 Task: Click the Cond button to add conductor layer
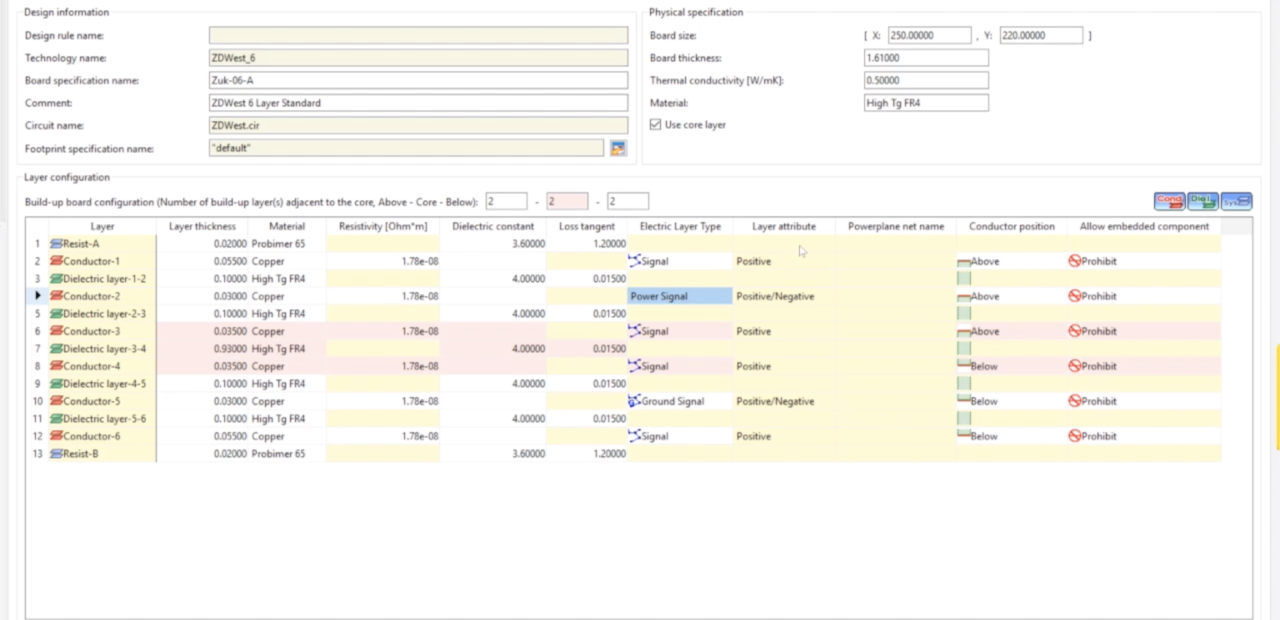pos(1169,201)
